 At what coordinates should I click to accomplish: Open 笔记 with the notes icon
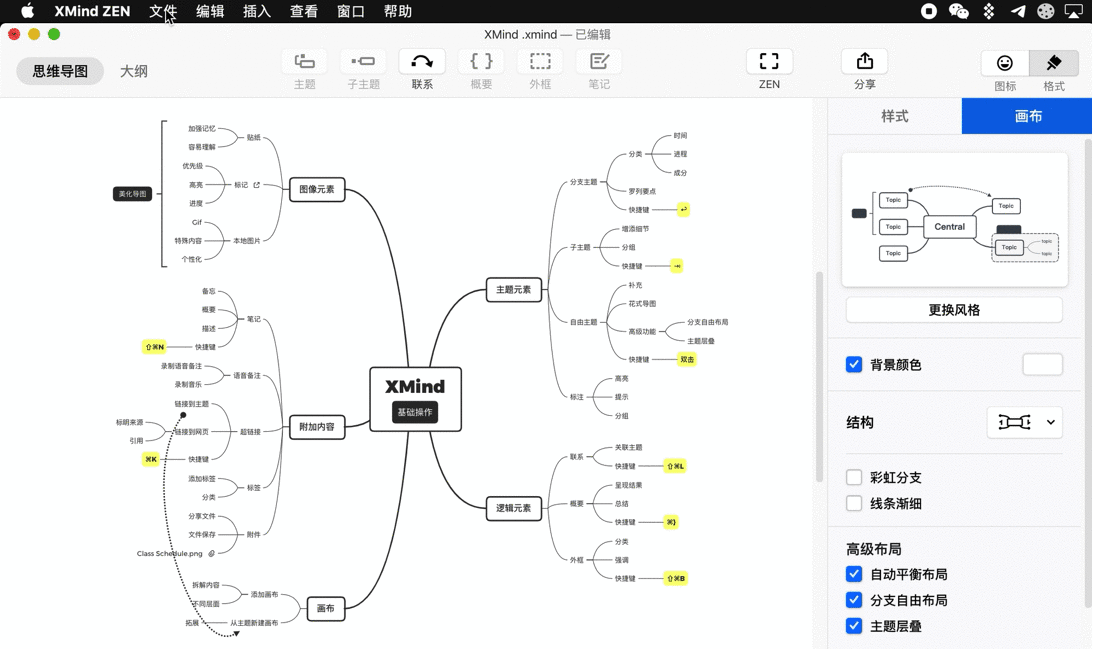(x=598, y=61)
